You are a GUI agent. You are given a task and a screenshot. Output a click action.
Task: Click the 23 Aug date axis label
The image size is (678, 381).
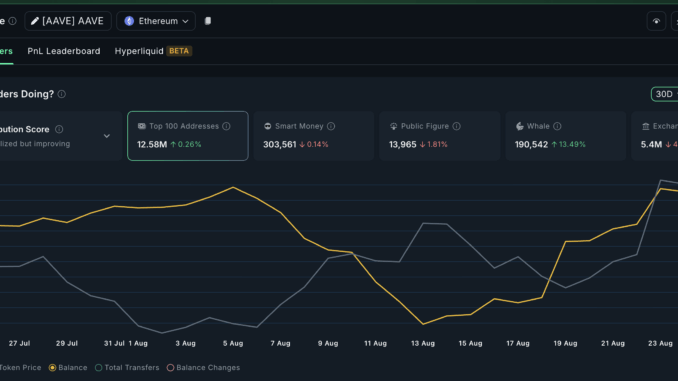point(660,343)
